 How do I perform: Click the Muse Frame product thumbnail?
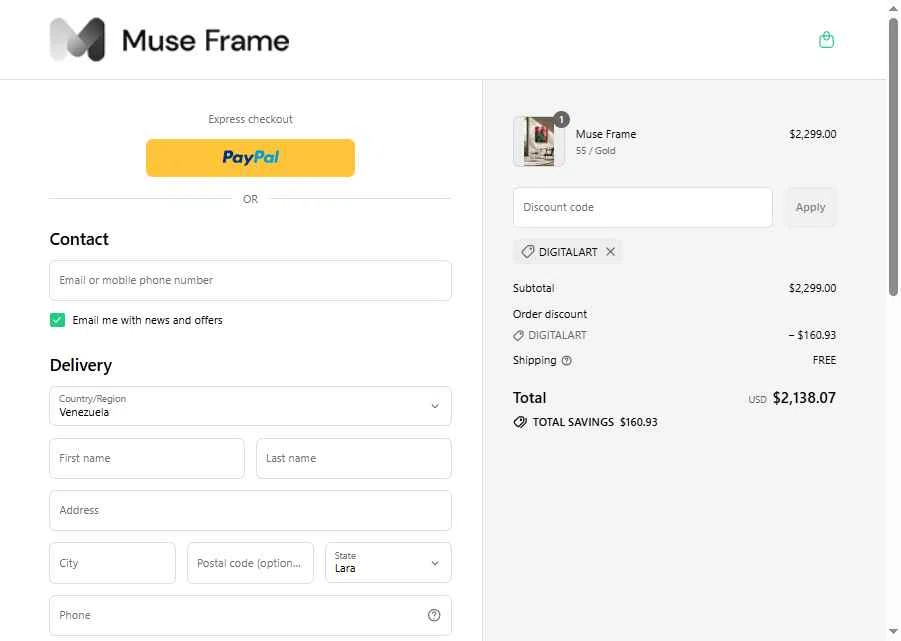538,141
